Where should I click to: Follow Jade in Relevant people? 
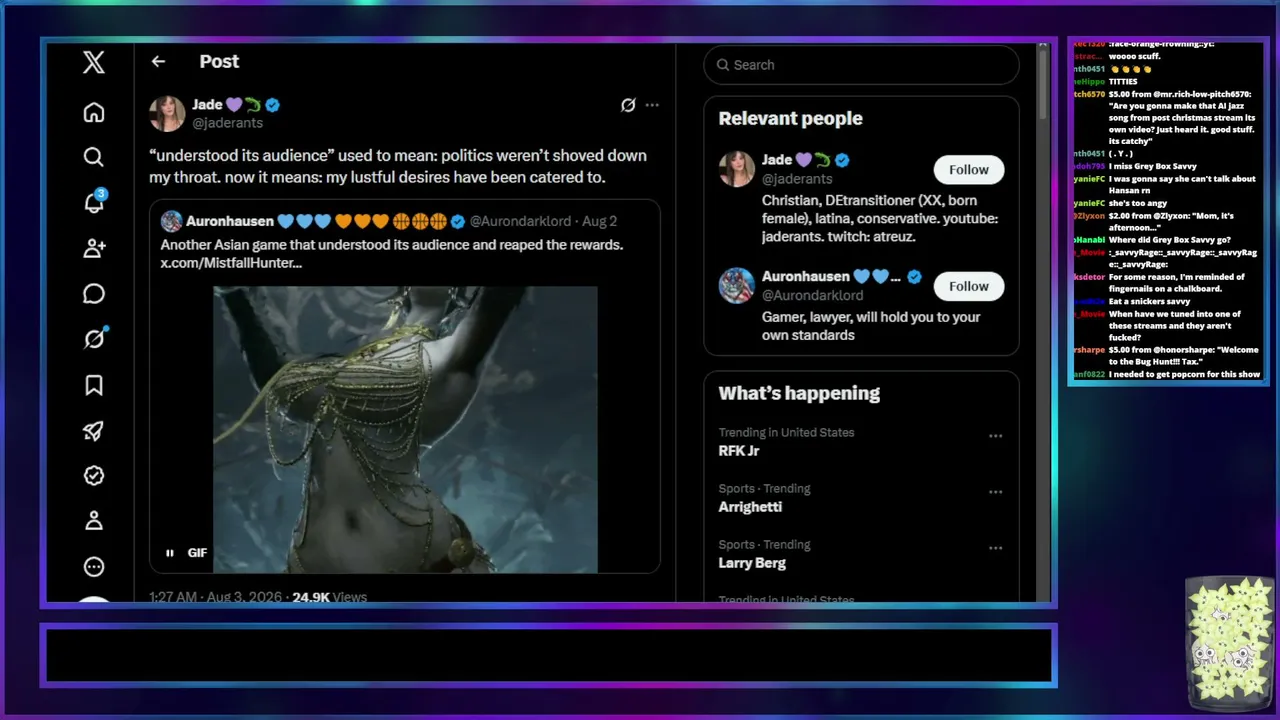[x=968, y=170]
